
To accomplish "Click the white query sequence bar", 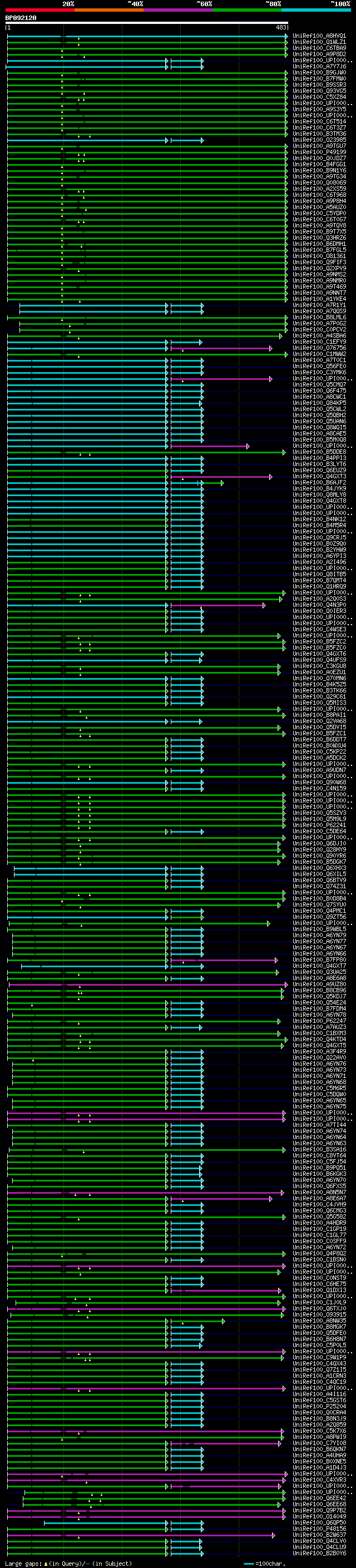I will [x=147, y=23].
